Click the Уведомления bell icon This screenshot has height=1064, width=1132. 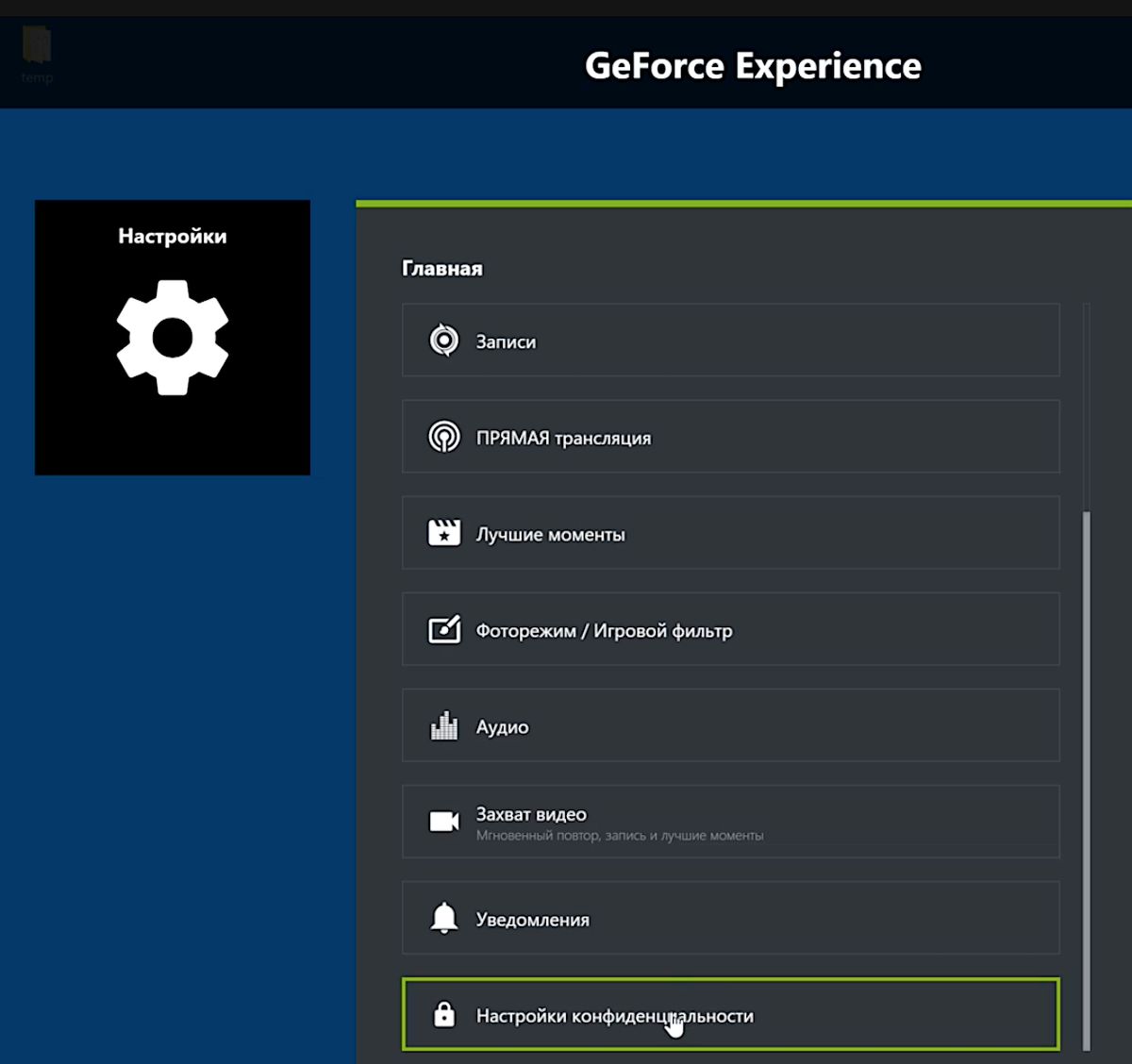point(444,918)
